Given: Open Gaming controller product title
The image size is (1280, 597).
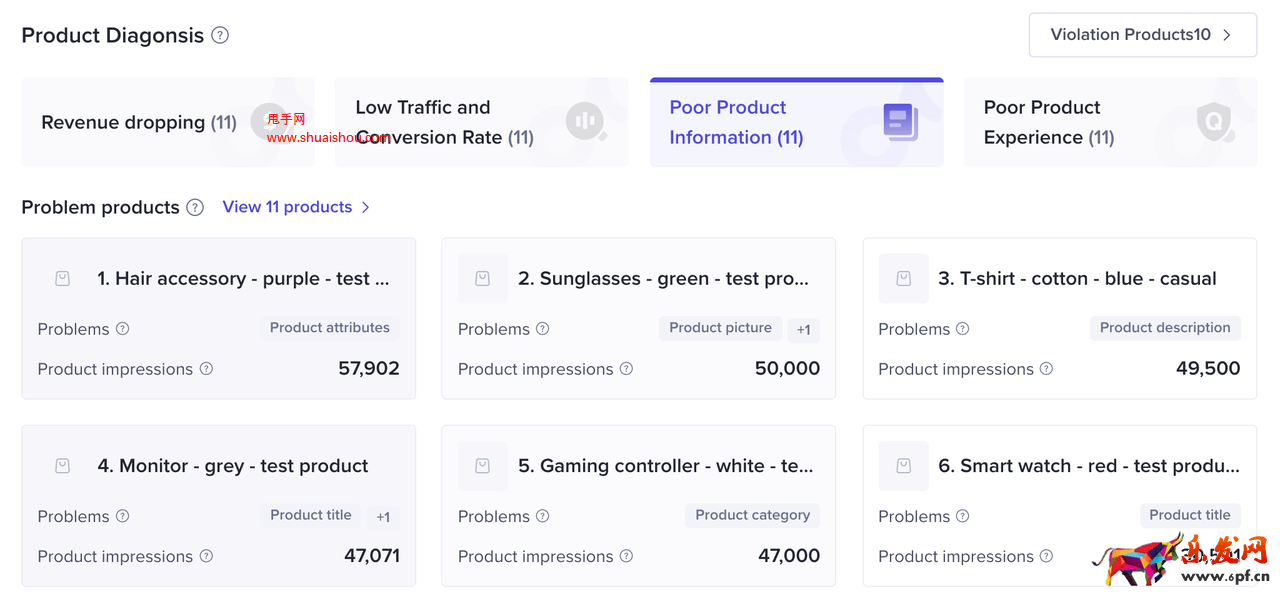Looking at the screenshot, I should click(x=665, y=466).
